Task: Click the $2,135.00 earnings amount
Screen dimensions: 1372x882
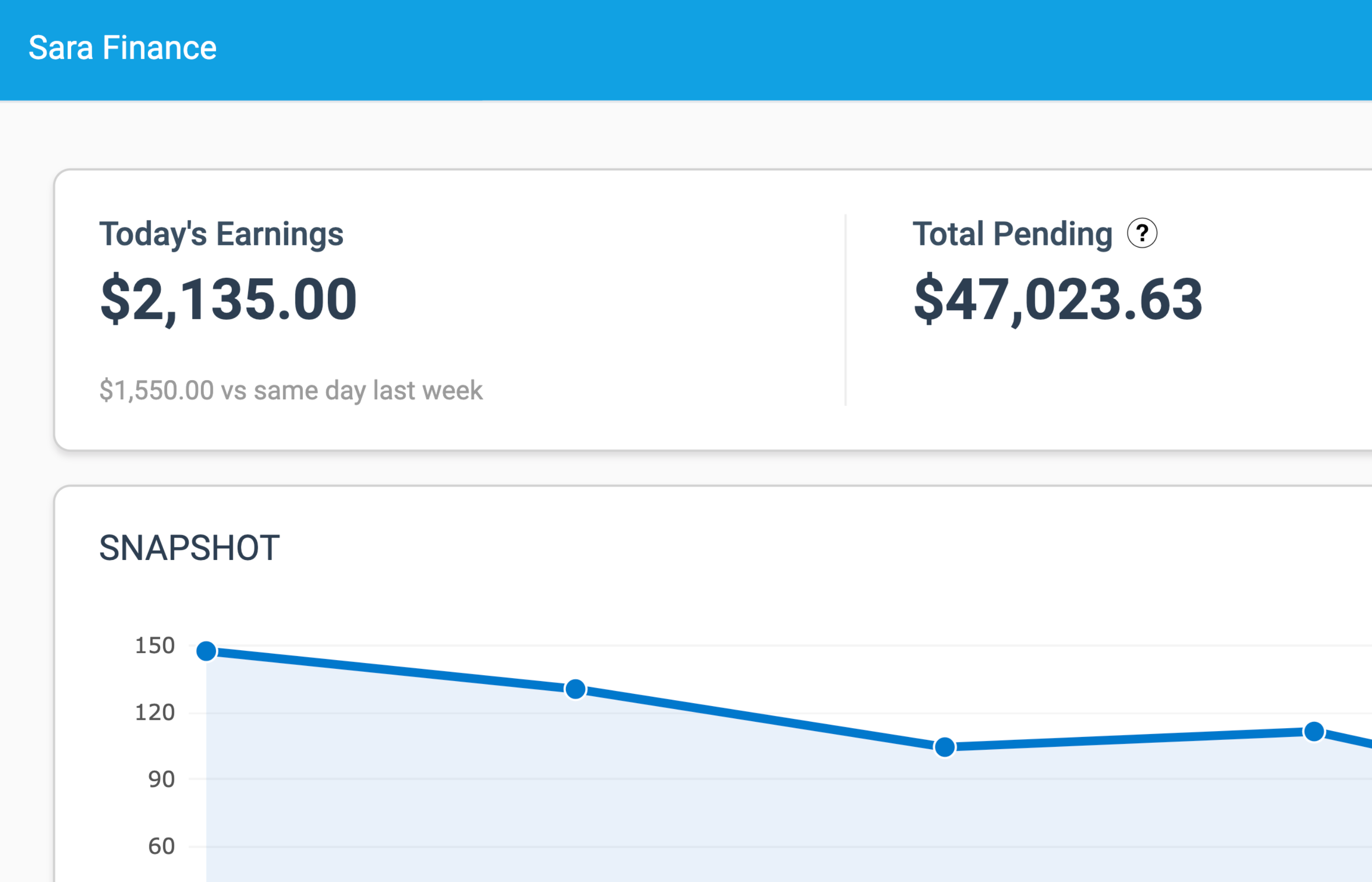Action: (228, 298)
